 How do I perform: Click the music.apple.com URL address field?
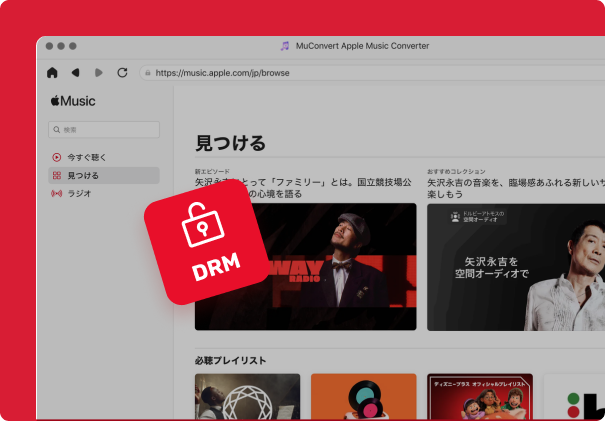coord(372,73)
